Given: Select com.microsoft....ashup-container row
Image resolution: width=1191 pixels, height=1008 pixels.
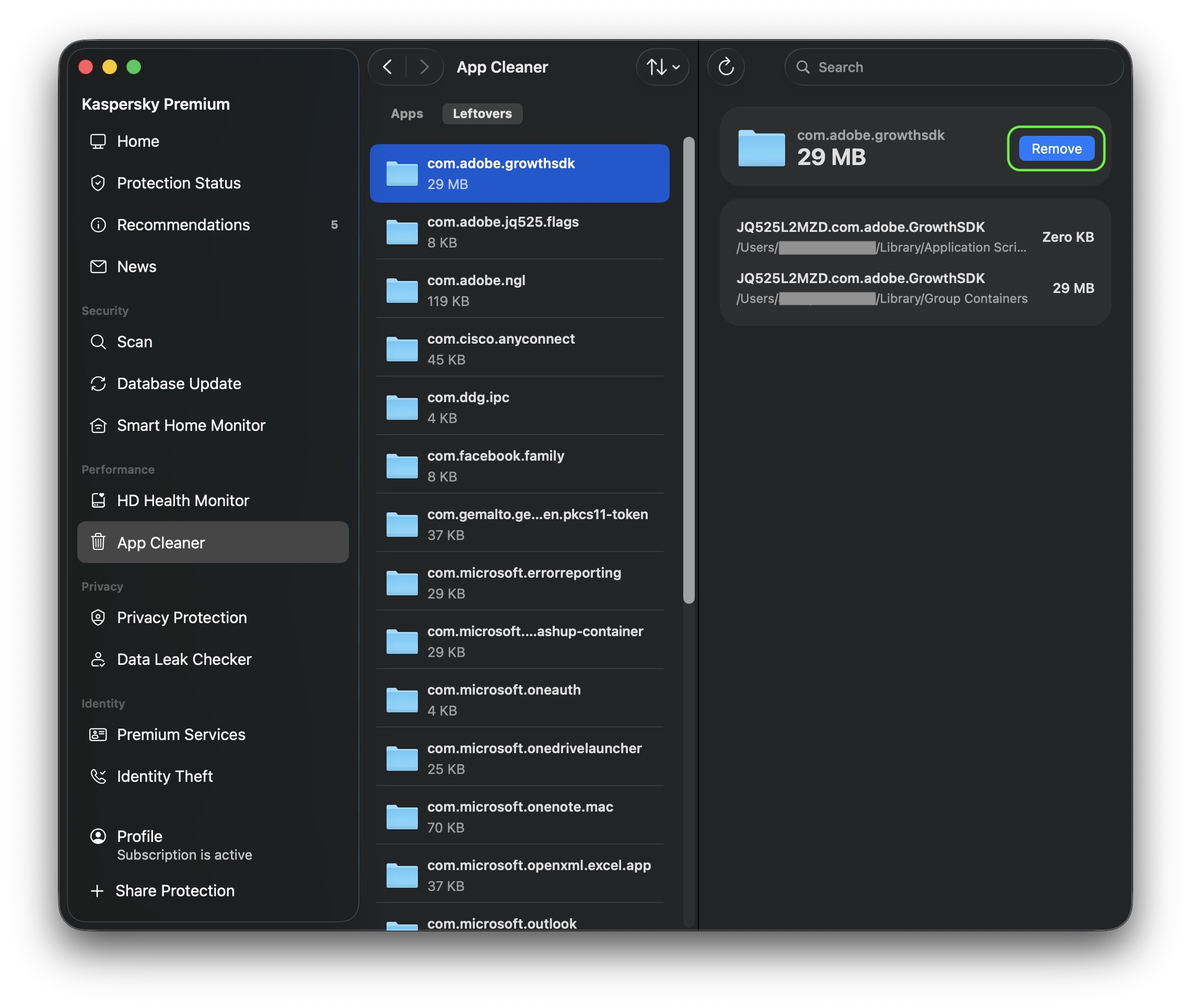Looking at the screenshot, I should 519,641.
